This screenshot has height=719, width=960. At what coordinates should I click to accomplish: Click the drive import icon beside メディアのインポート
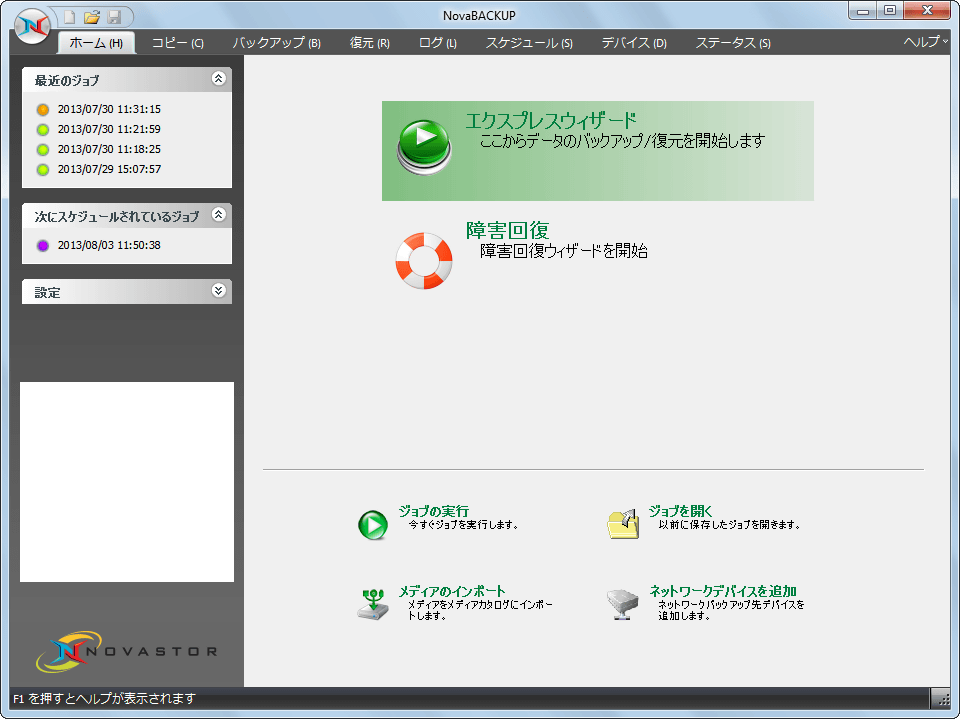tap(373, 604)
